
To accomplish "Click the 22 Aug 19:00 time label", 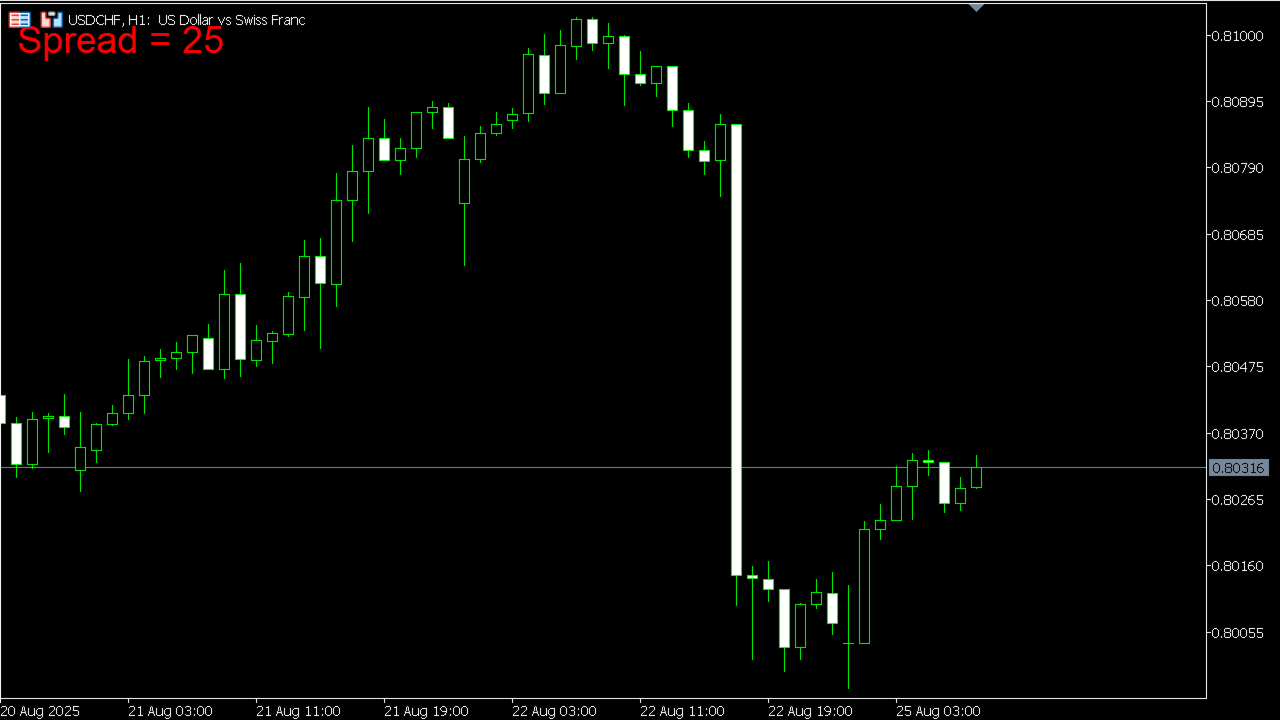I will click(x=810, y=711).
